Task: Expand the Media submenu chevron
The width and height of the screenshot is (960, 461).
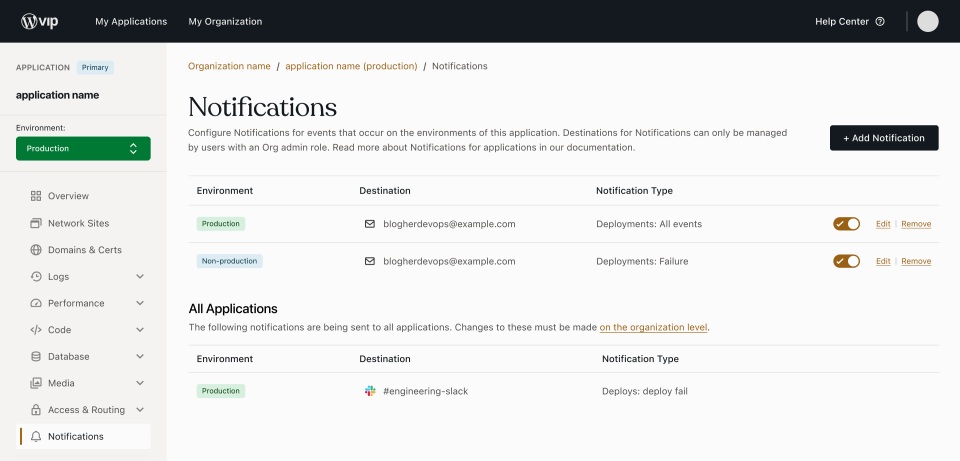Action: pyautogui.click(x=140, y=383)
